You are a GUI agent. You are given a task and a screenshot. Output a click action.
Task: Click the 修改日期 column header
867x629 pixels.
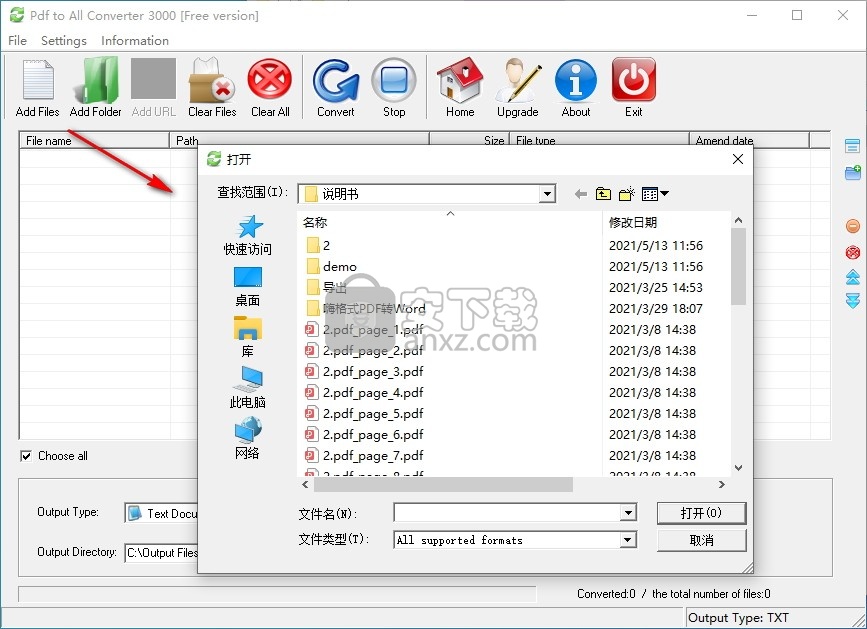(x=666, y=222)
